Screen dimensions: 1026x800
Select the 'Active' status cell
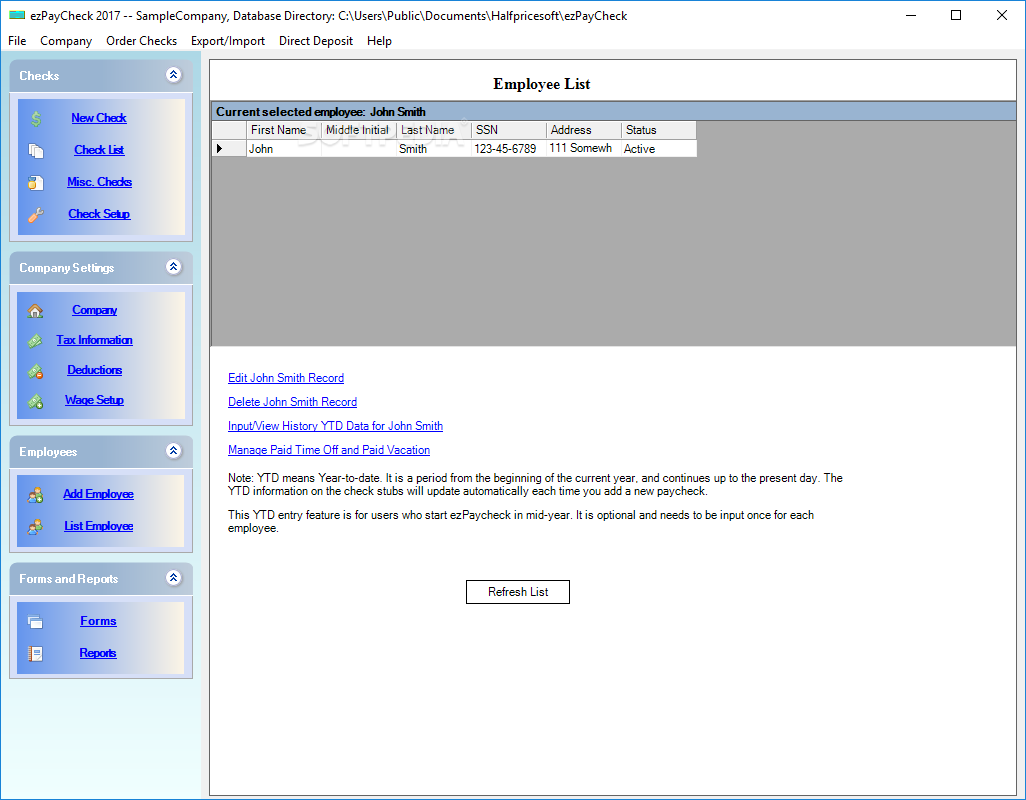pos(659,148)
